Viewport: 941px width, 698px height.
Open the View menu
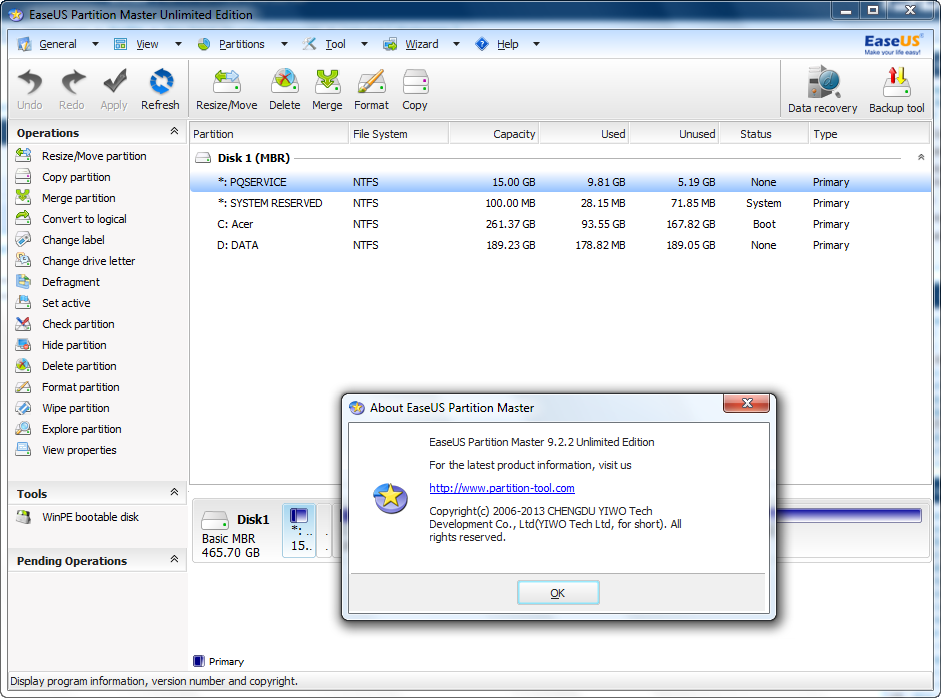click(147, 44)
